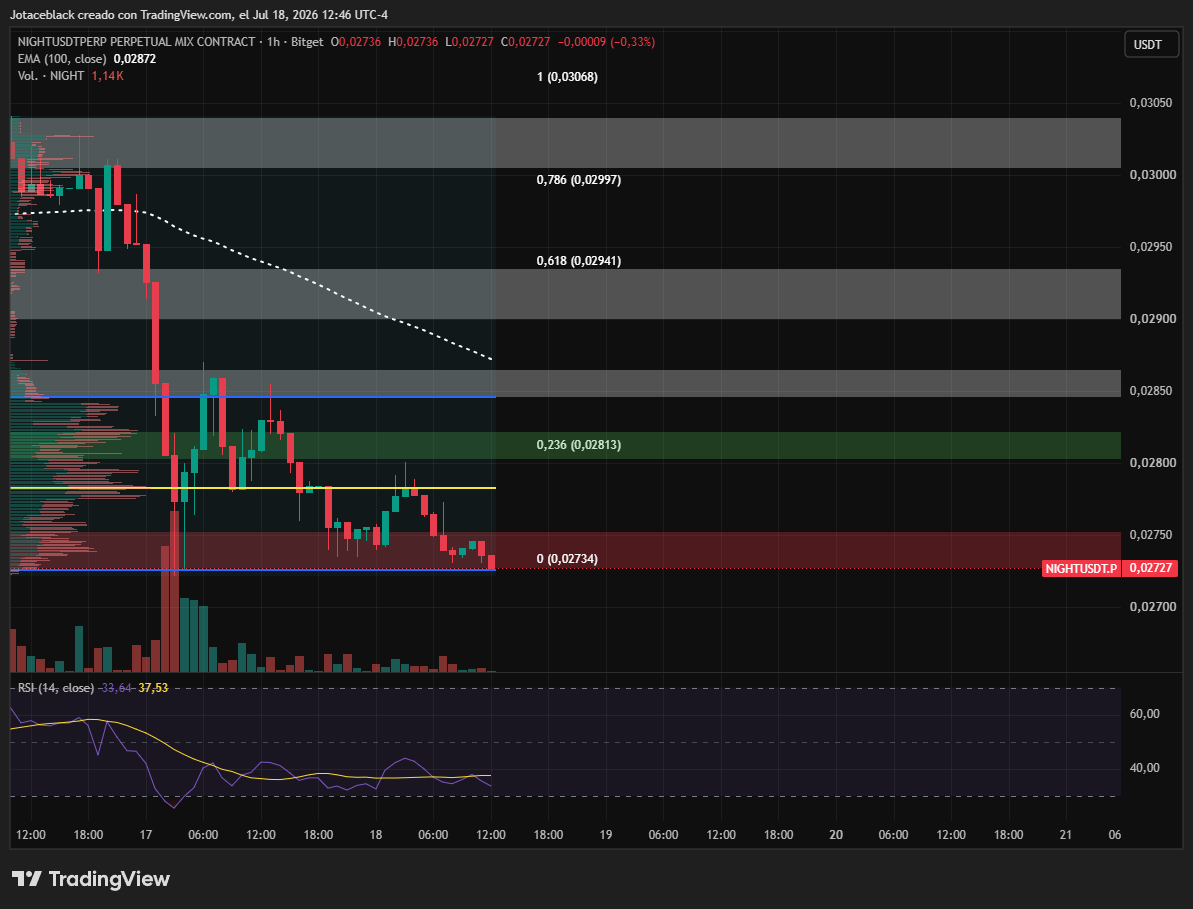Select the EMA (100, close) indicator label
This screenshot has height=909, width=1193.
click(62, 59)
